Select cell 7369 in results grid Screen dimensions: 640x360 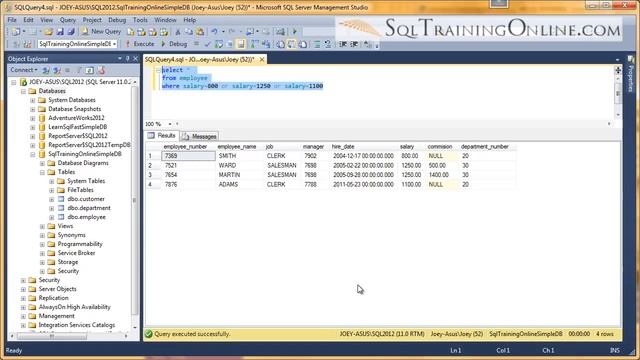188,156
